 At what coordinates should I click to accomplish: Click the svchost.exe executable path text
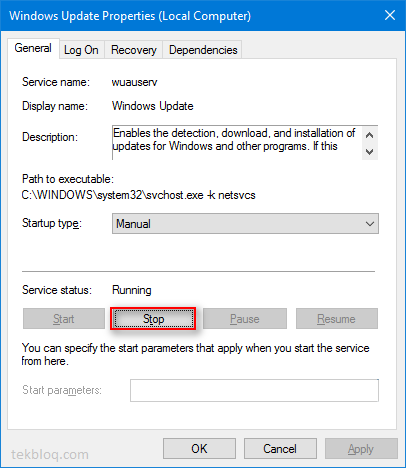pyautogui.click(x=139, y=195)
